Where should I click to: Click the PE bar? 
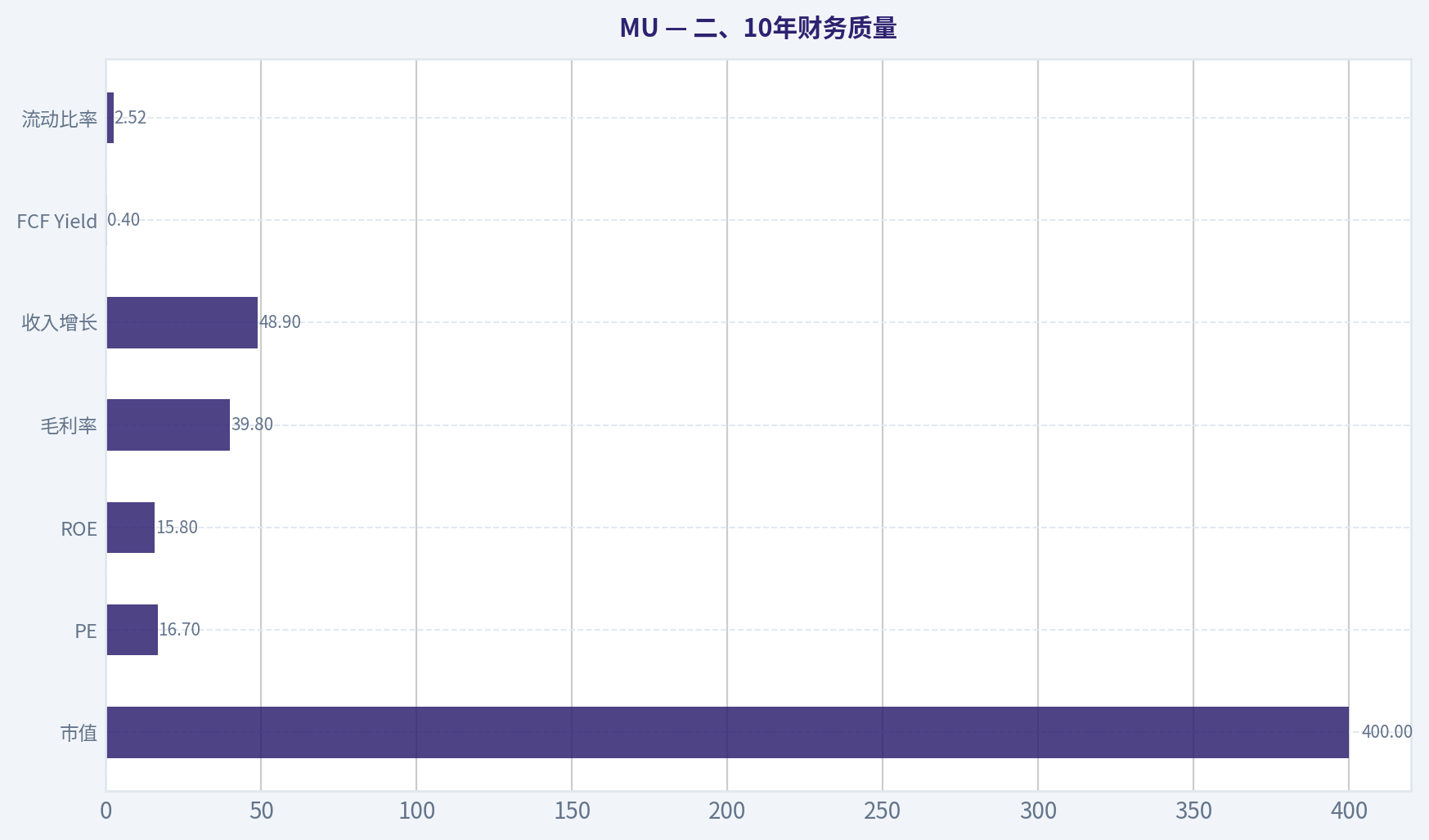coord(133,630)
